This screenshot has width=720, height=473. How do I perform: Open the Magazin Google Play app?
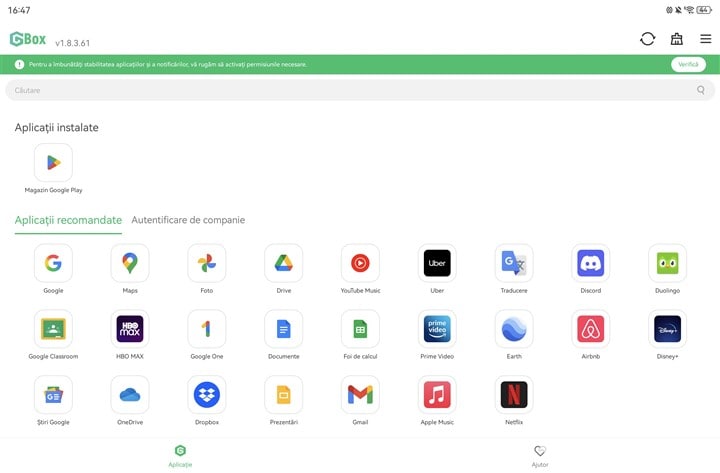pyautogui.click(x=53, y=163)
